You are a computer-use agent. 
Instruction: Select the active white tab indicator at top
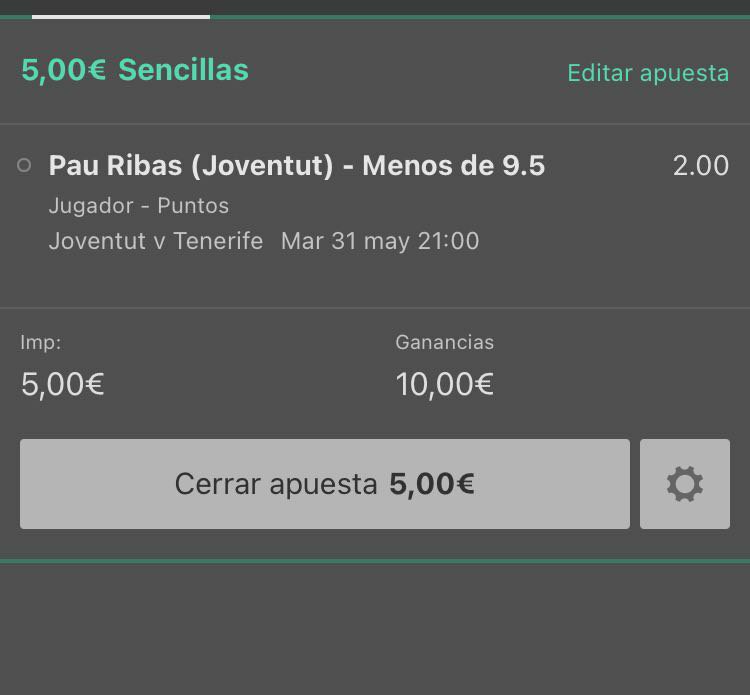tap(121, 17)
